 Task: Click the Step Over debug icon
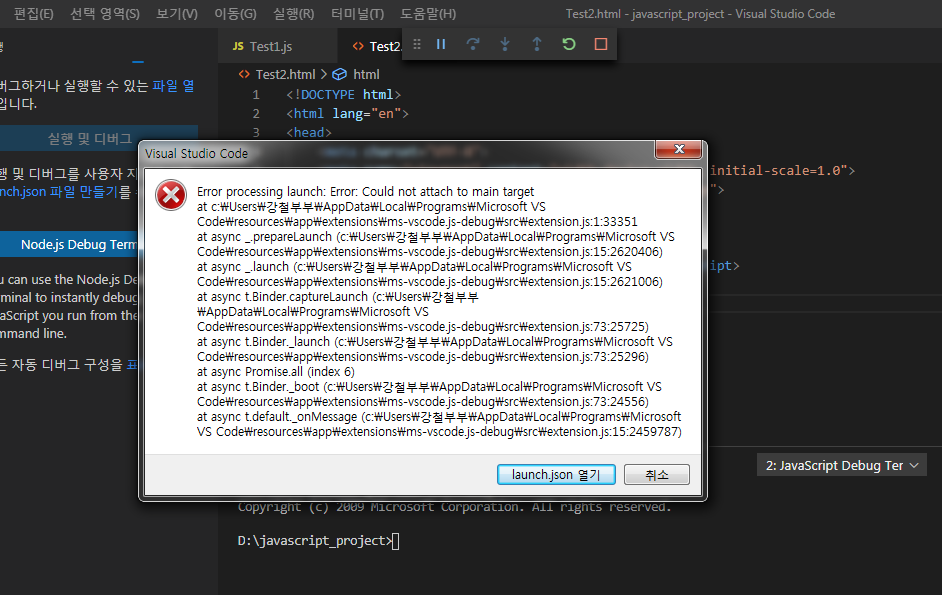473,44
